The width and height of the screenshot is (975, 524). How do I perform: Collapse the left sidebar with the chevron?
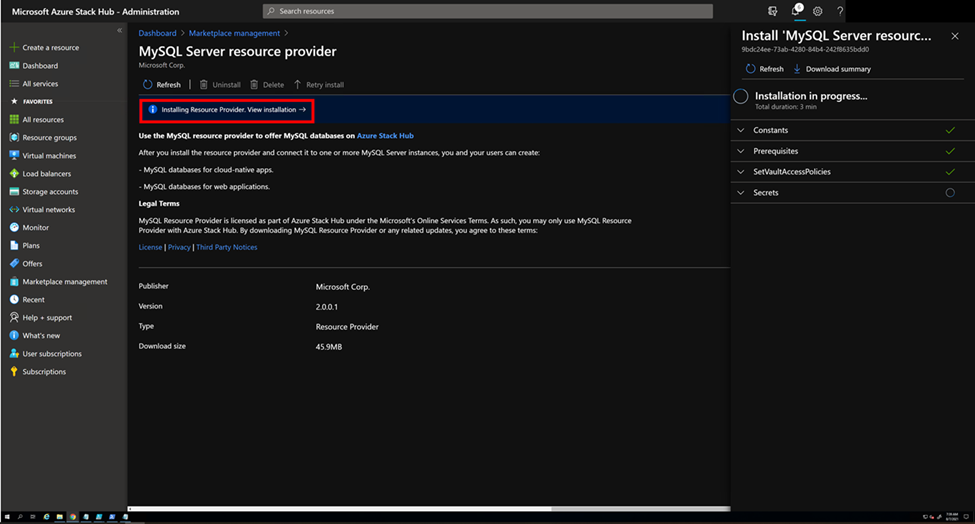(119, 30)
